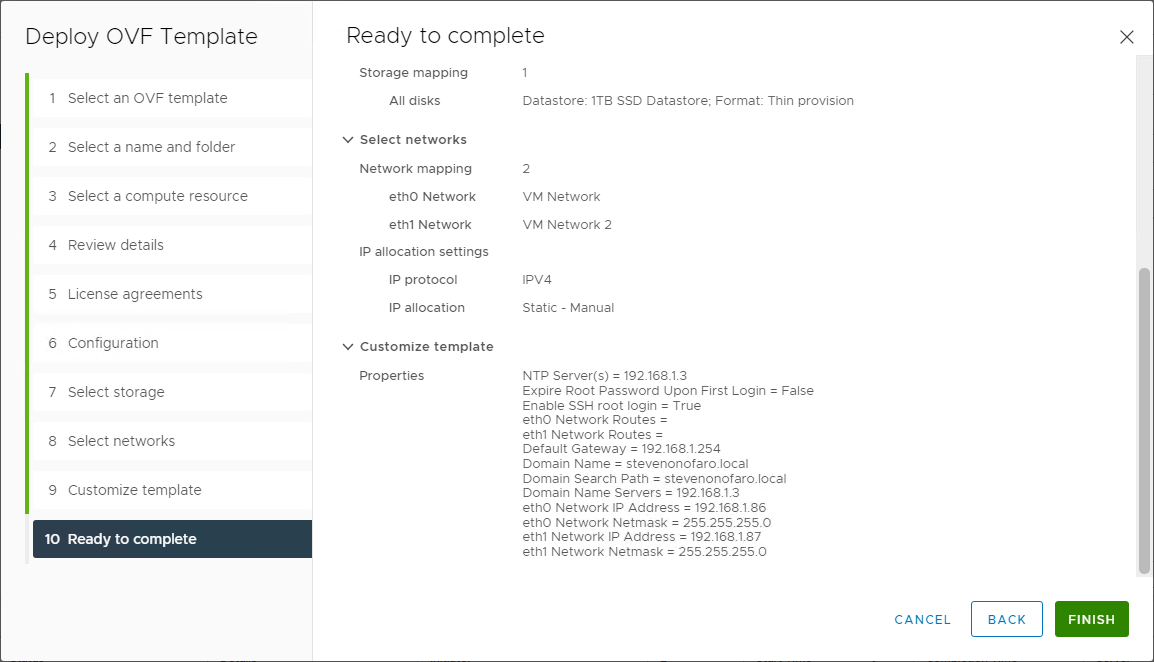Screen dimensions: 1154x662
Task: Jump to step 3 Select a compute resource
Action: coord(157,196)
